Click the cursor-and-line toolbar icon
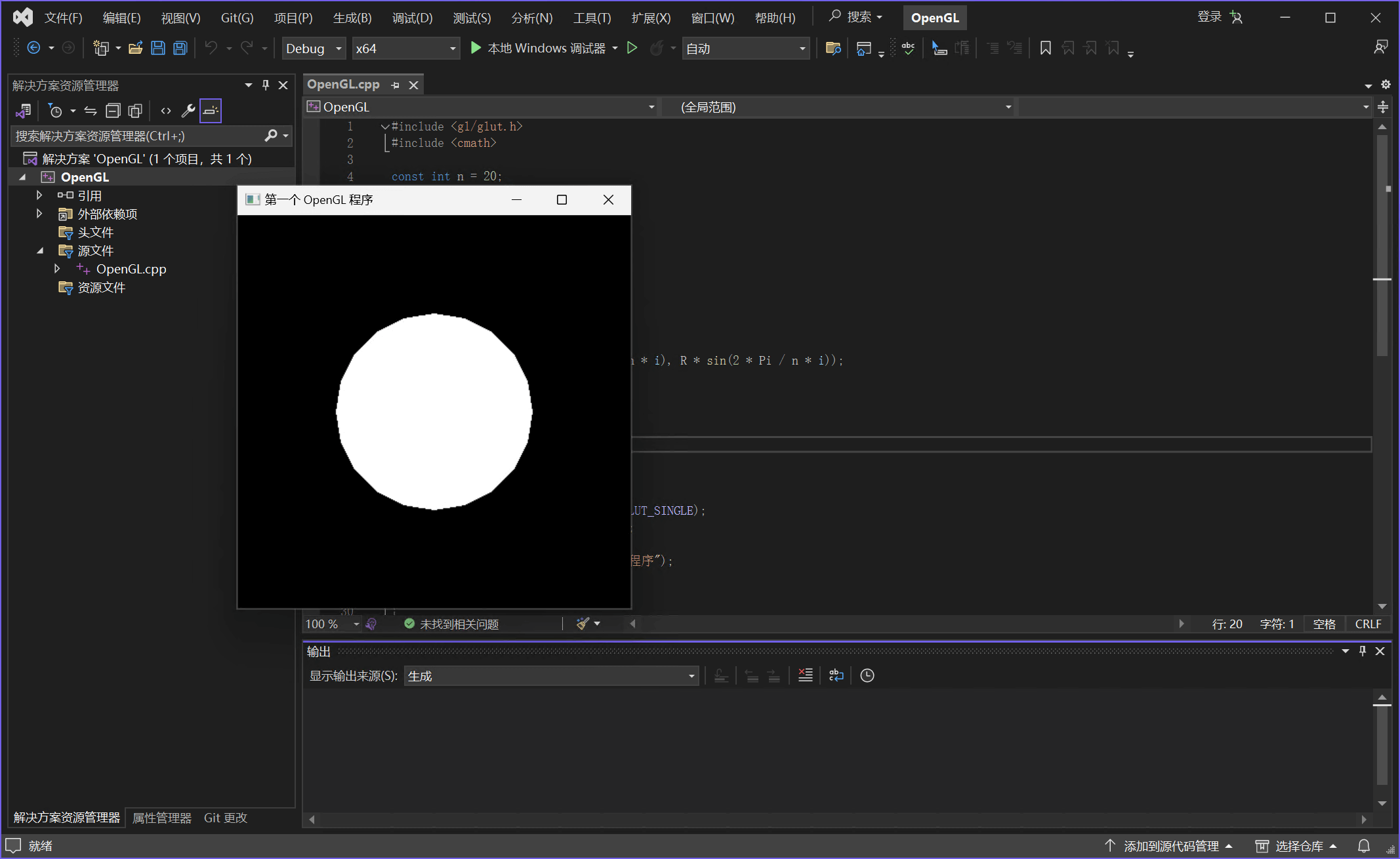Screen dimensions: 1400x859 click(x=939, y=48)
